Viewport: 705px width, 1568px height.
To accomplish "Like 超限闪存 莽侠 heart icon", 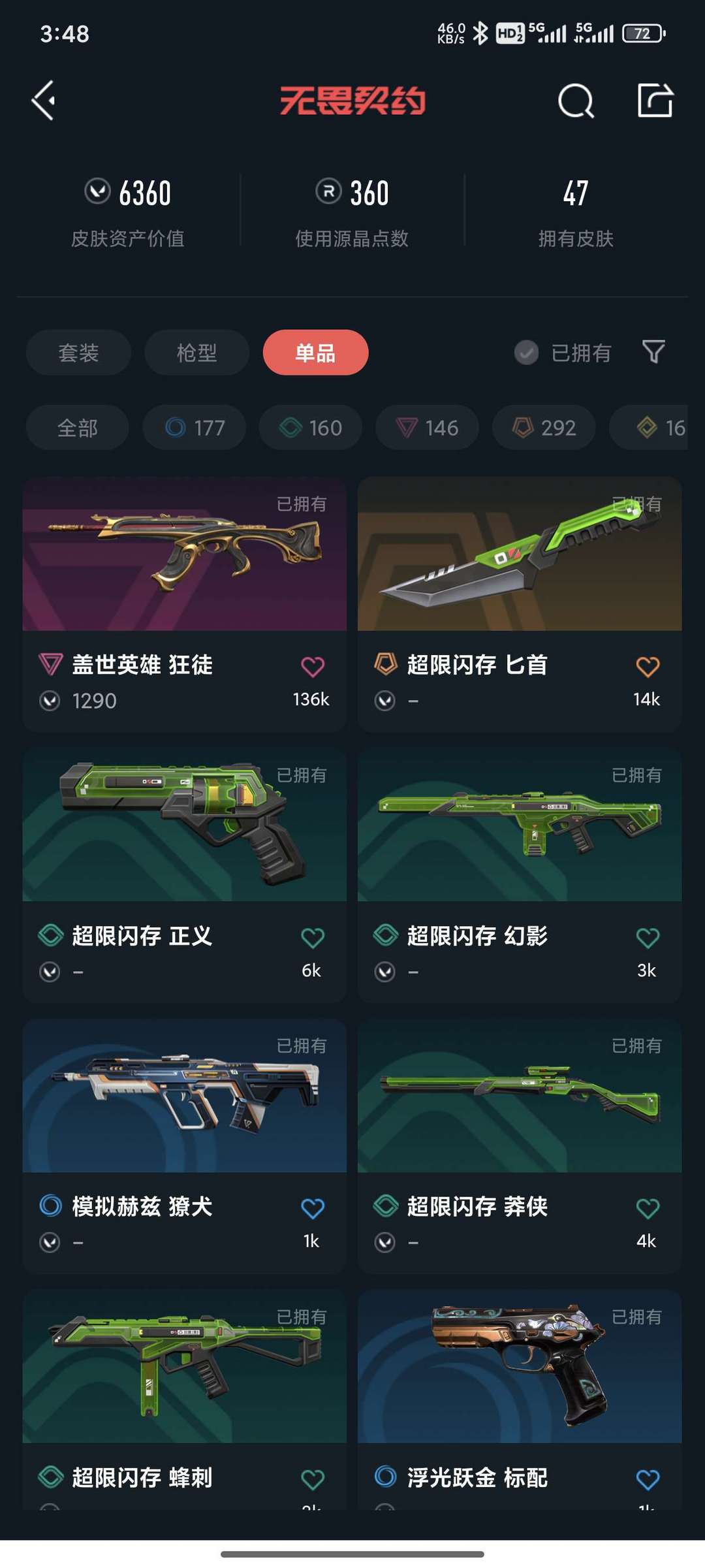I will pos(648,1208).
